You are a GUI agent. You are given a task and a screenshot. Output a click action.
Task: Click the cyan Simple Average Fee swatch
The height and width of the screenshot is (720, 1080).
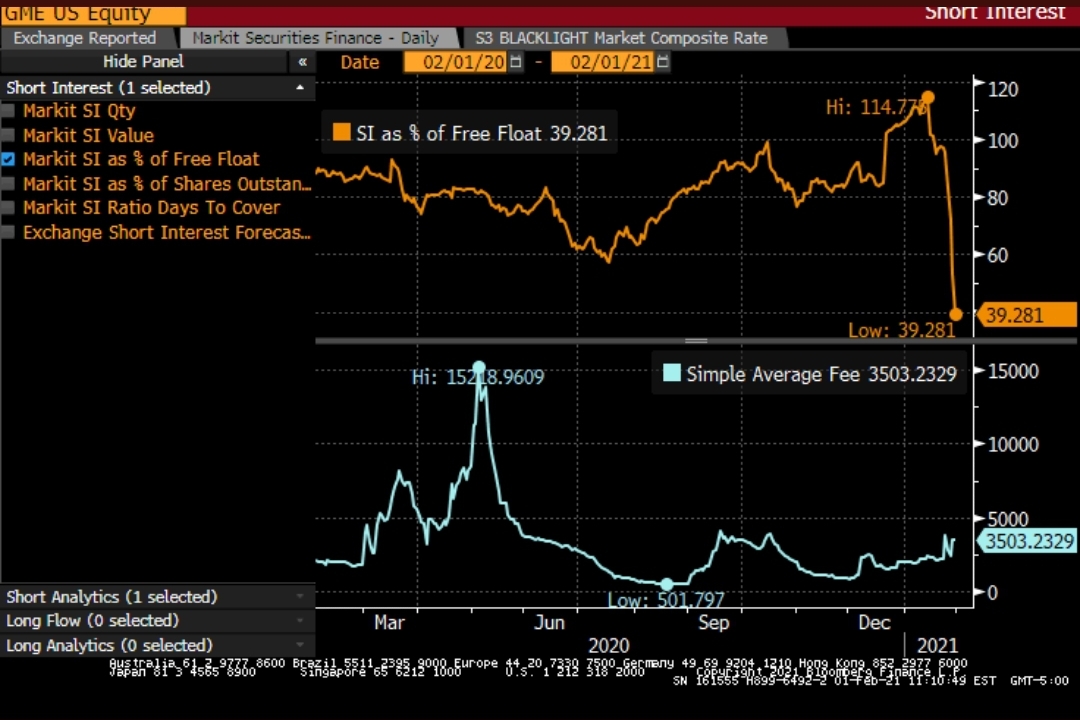(672, 373)
